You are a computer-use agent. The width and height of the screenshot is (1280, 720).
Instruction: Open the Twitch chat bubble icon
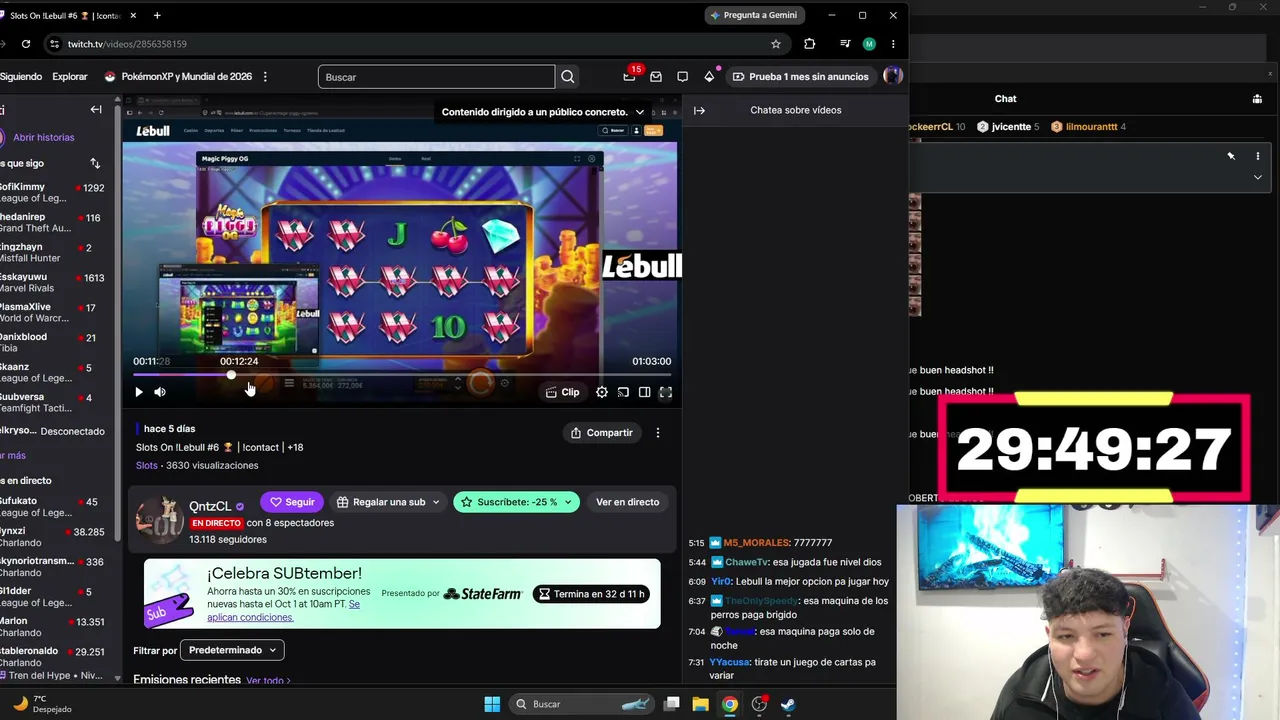(x=682, y=77)
